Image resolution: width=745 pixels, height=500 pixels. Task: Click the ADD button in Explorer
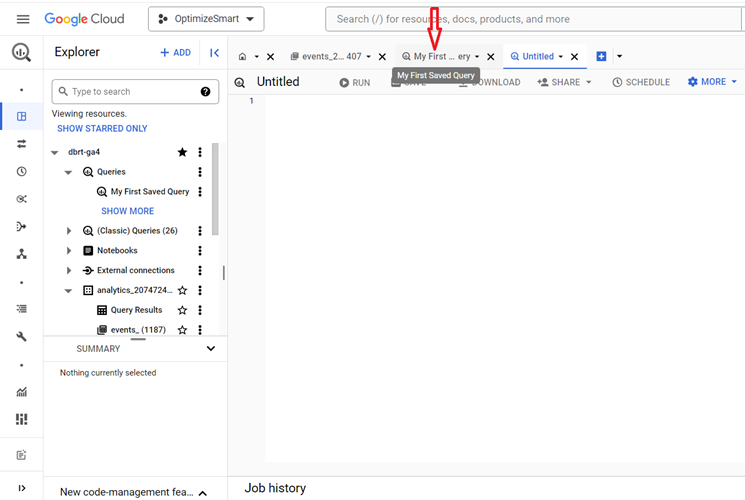(175, 52)
